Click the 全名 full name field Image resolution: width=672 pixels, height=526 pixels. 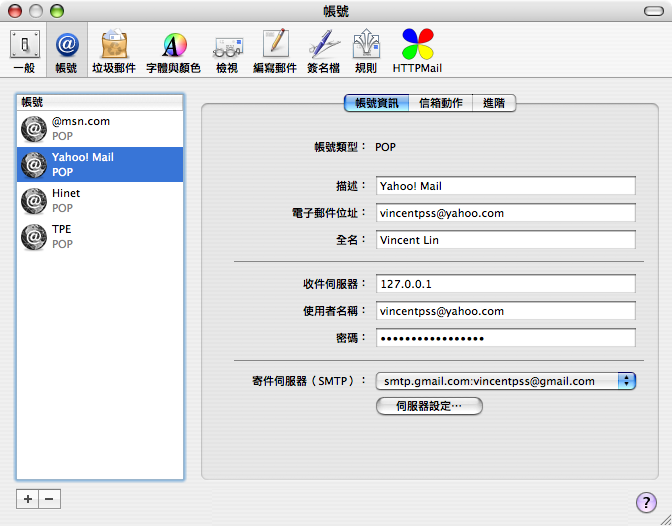pos(506,240)
